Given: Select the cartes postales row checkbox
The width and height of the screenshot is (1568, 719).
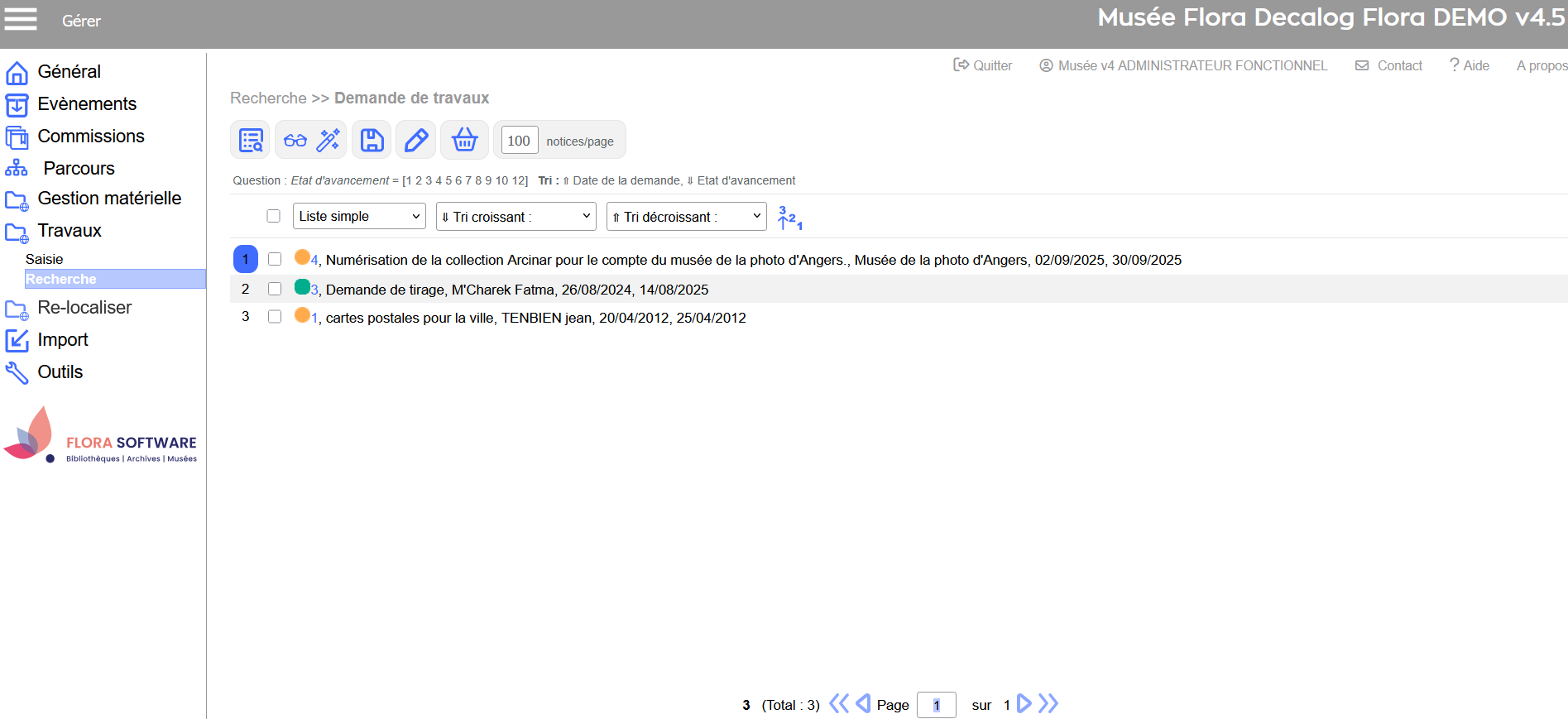Looking at the screenshot, I should (275, 317).
